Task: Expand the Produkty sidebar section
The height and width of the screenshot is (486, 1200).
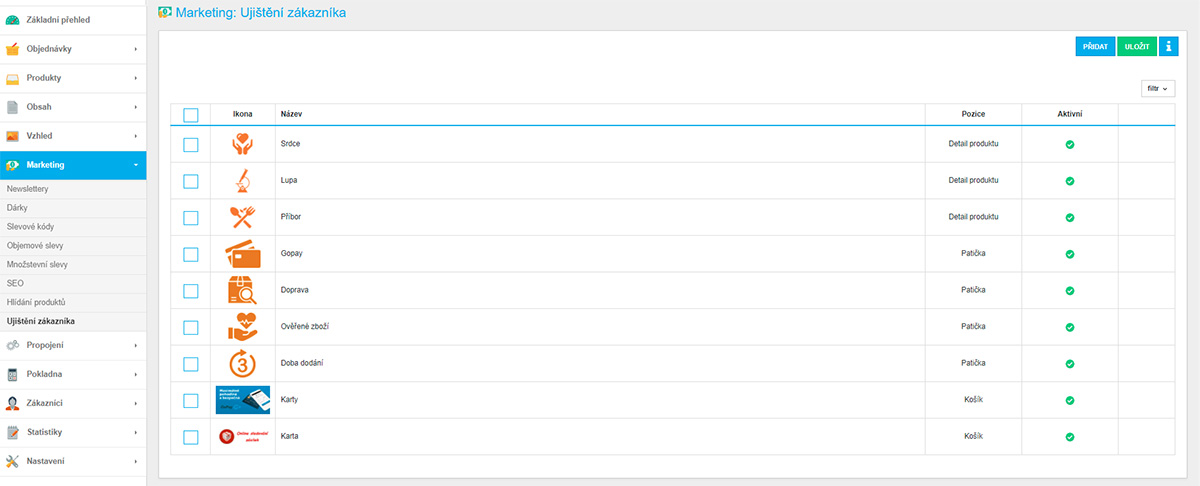Action: pos(73,78)
